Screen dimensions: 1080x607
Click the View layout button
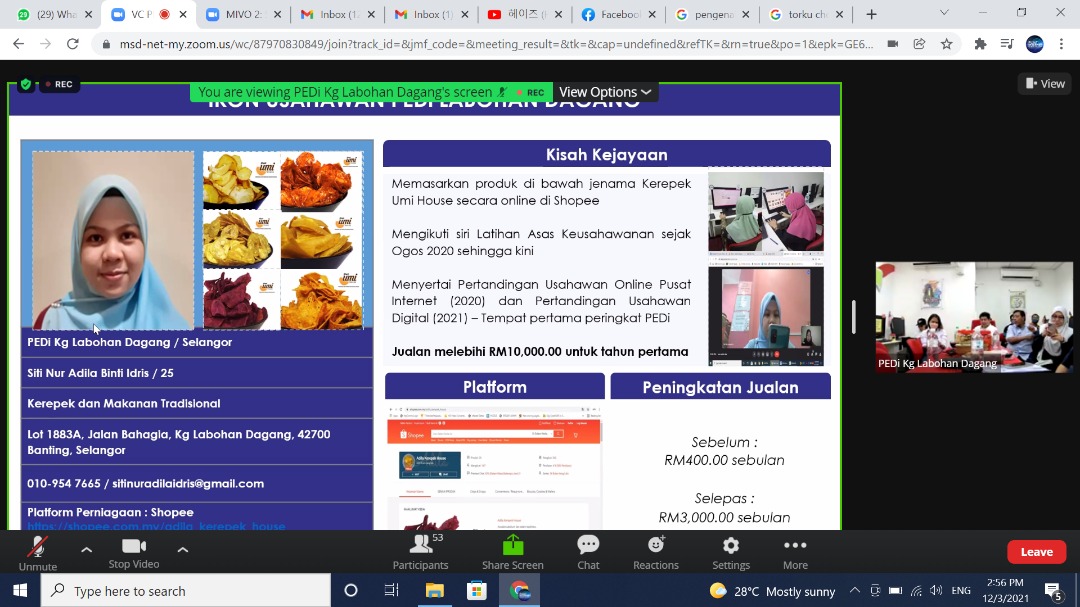1043,84
